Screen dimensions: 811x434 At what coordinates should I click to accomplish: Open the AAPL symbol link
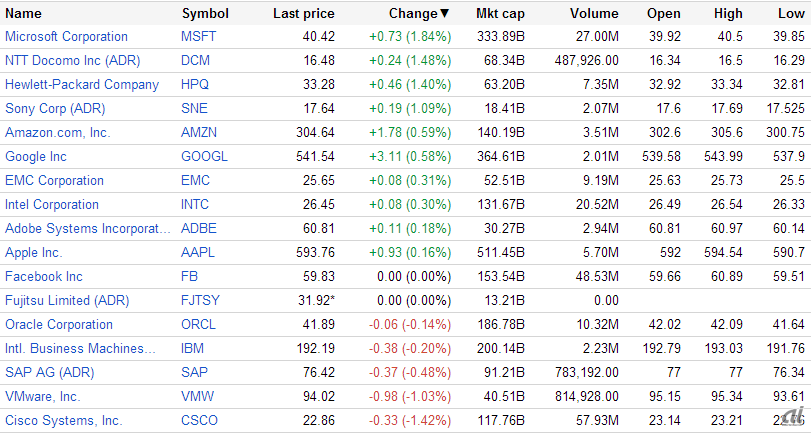(198, 252)
